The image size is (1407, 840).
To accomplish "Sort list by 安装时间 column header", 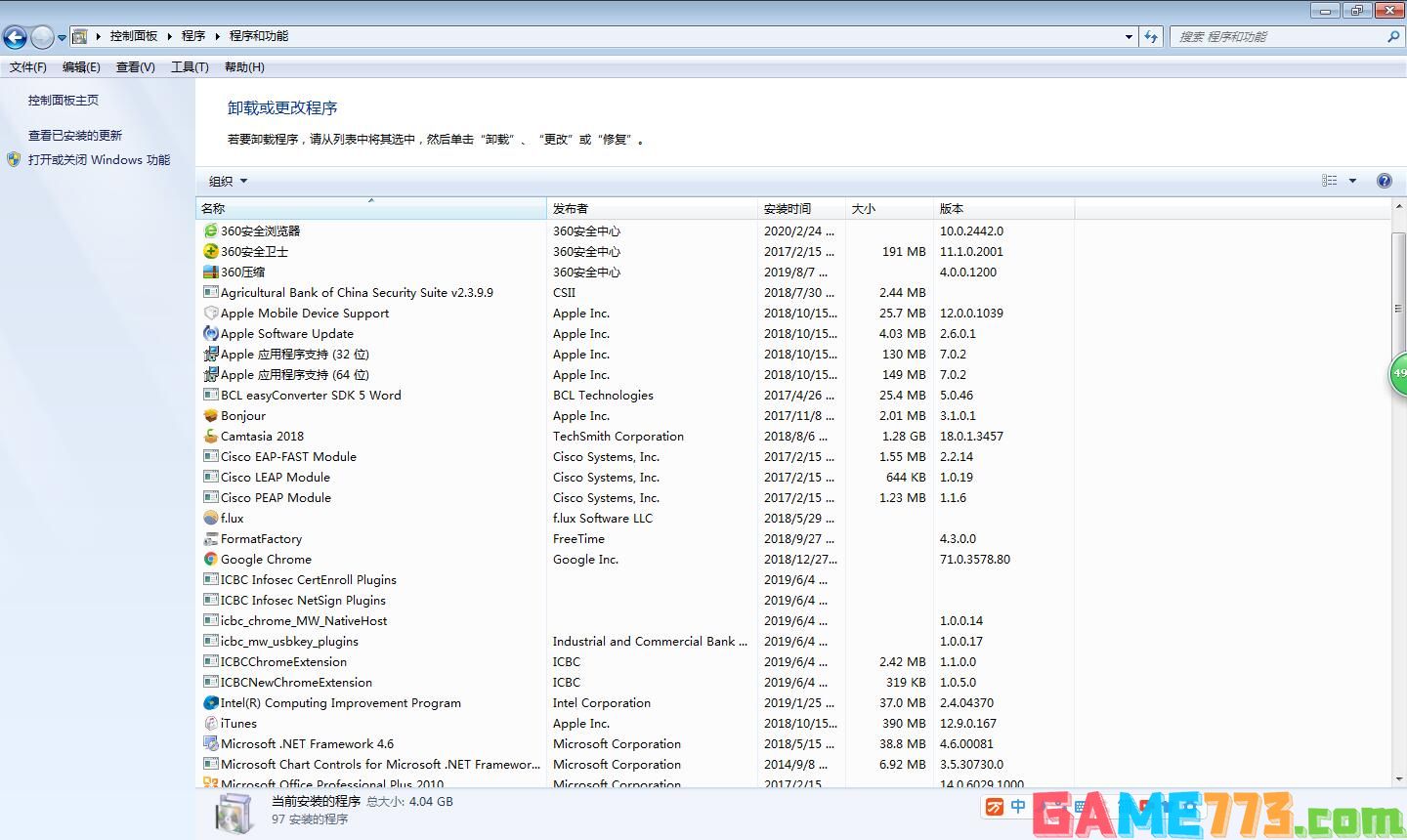I will tap(801, 208).
